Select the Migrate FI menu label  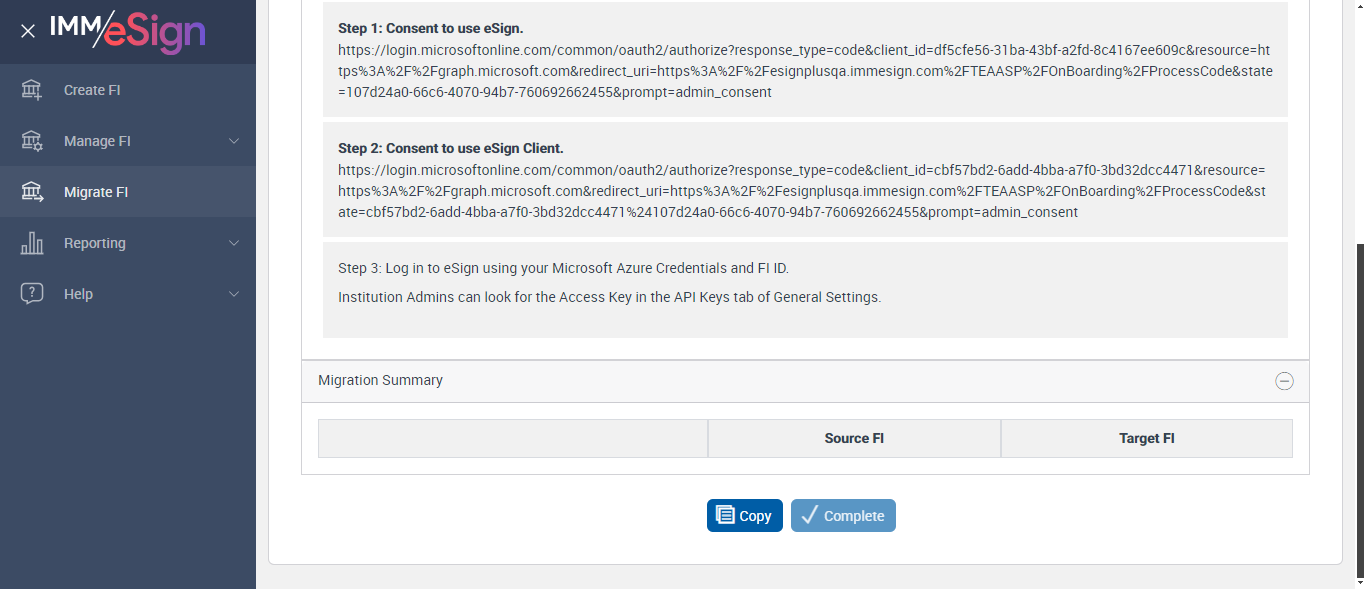pos(96,192)
